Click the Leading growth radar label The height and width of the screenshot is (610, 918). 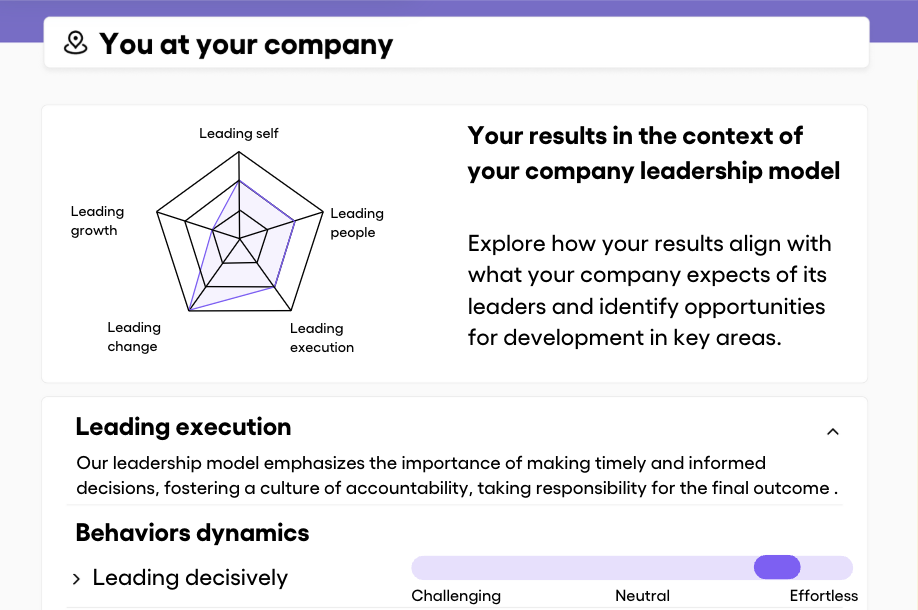click(x=97, y=221)
